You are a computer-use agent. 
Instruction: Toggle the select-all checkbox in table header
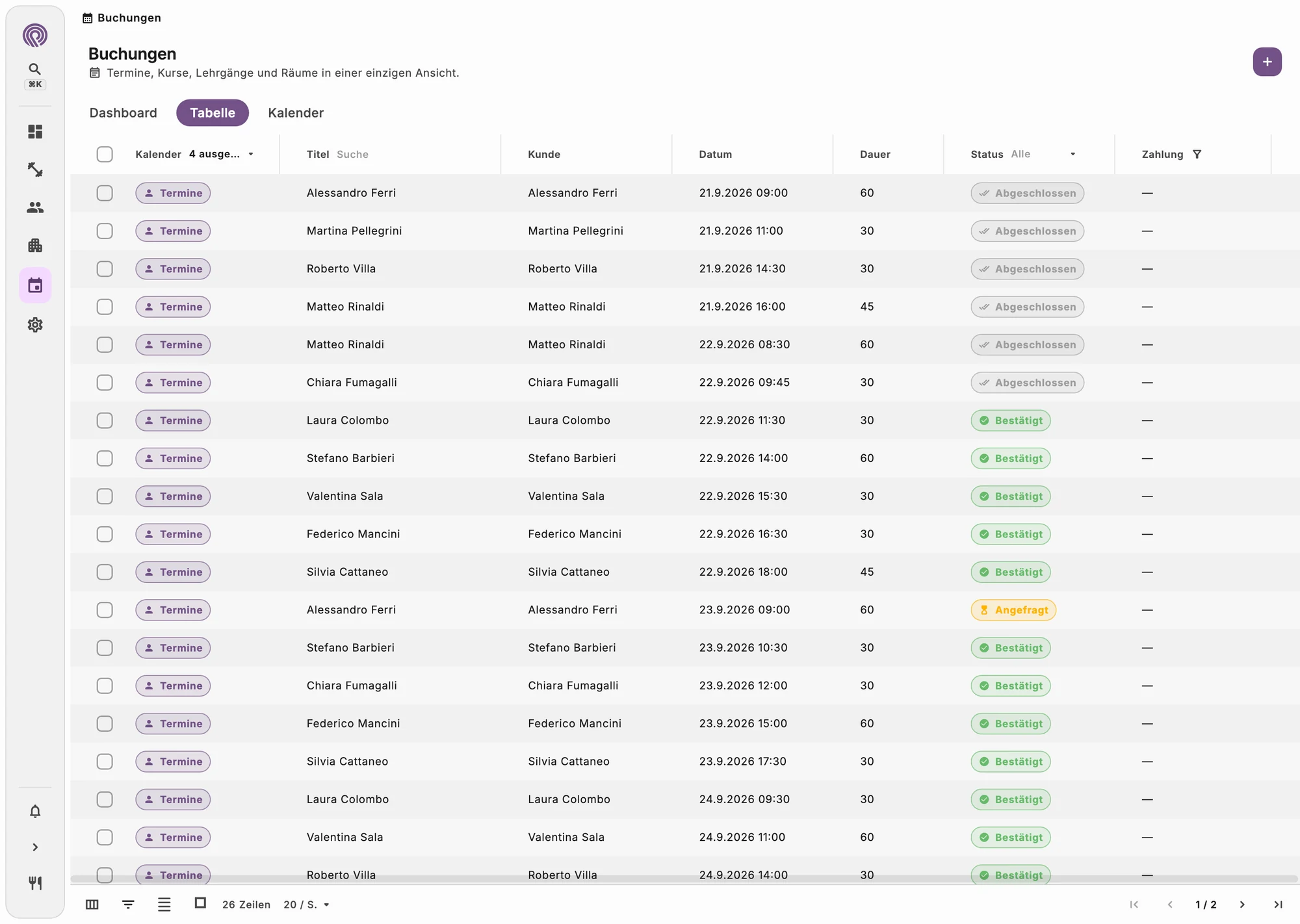105,154
